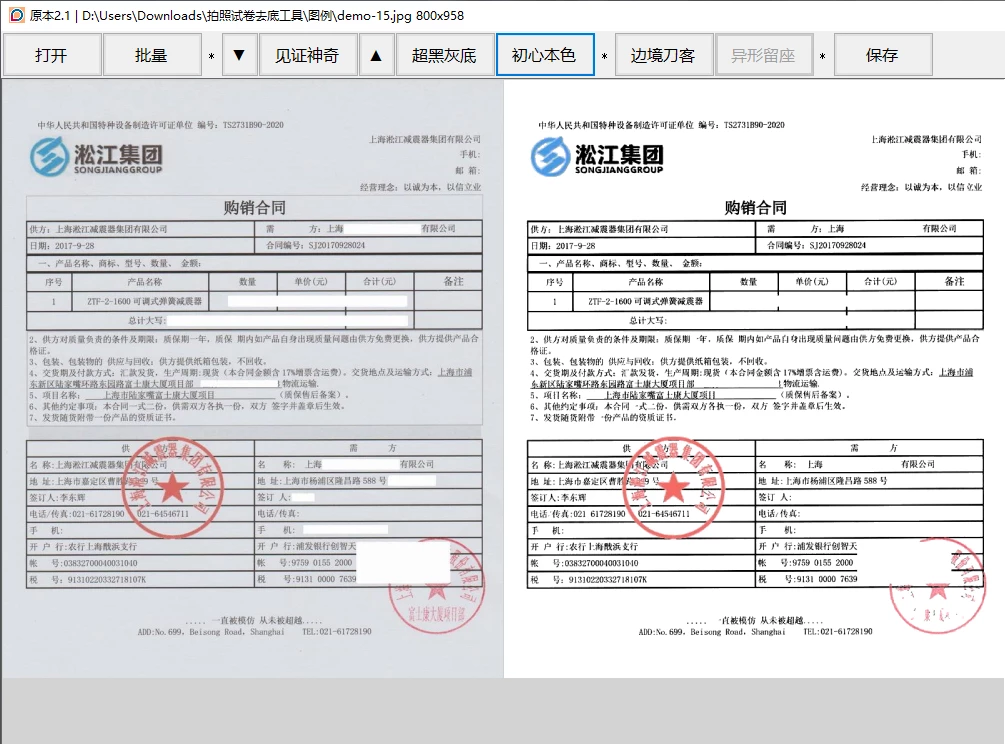Enable the 边境刀客 mode

663,56
